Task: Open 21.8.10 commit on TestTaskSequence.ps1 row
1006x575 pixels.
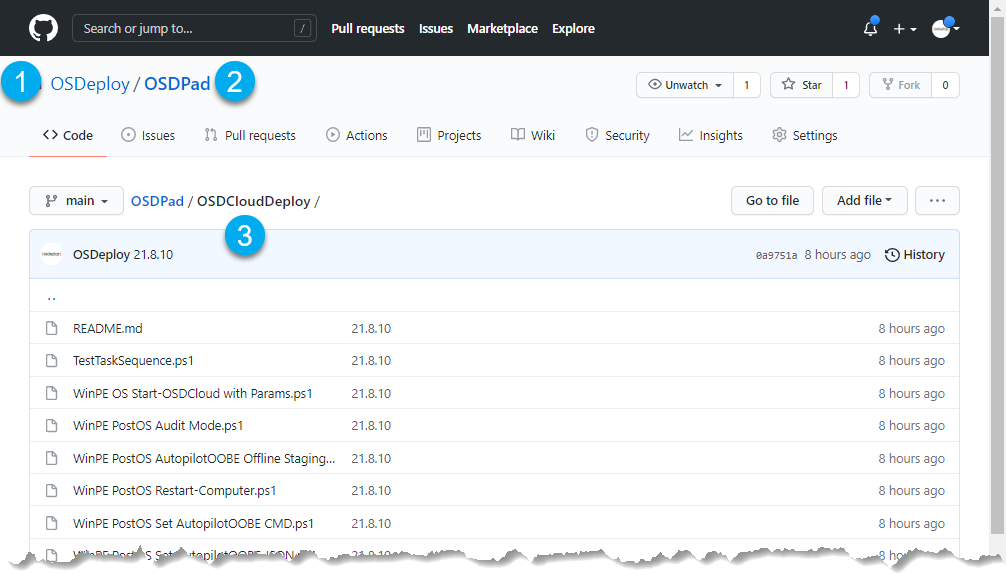Action: point(371,361)
